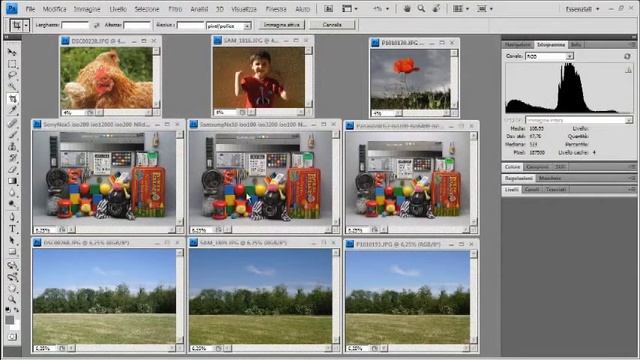
Task: Select the Brush tool
Action: point(12,134)
